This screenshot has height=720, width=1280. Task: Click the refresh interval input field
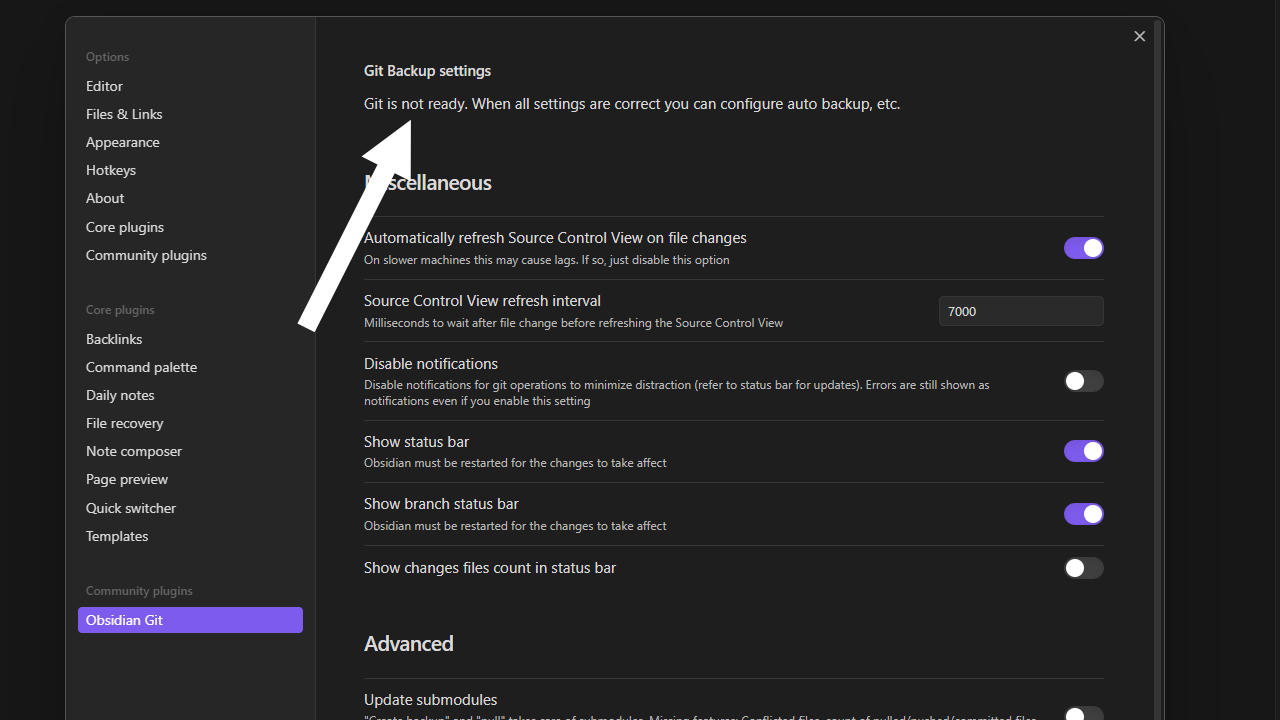(1020, 311)
